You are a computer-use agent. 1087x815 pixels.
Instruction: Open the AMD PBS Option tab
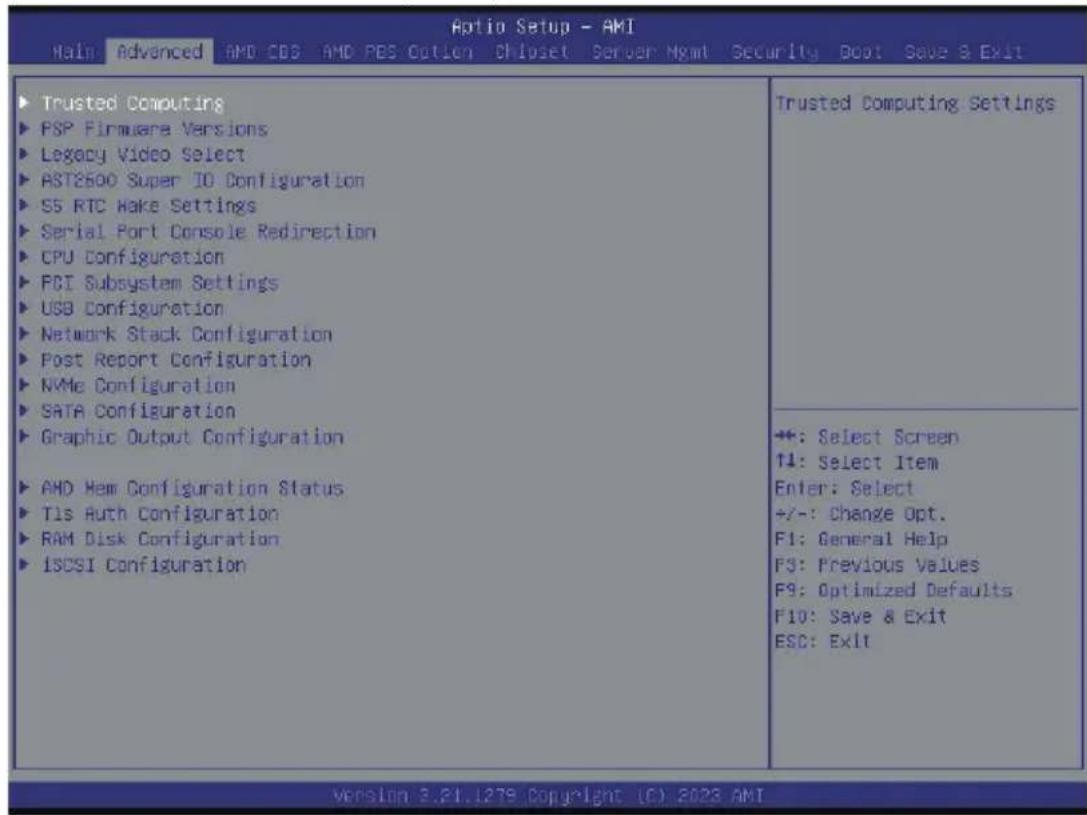point(398,52)
